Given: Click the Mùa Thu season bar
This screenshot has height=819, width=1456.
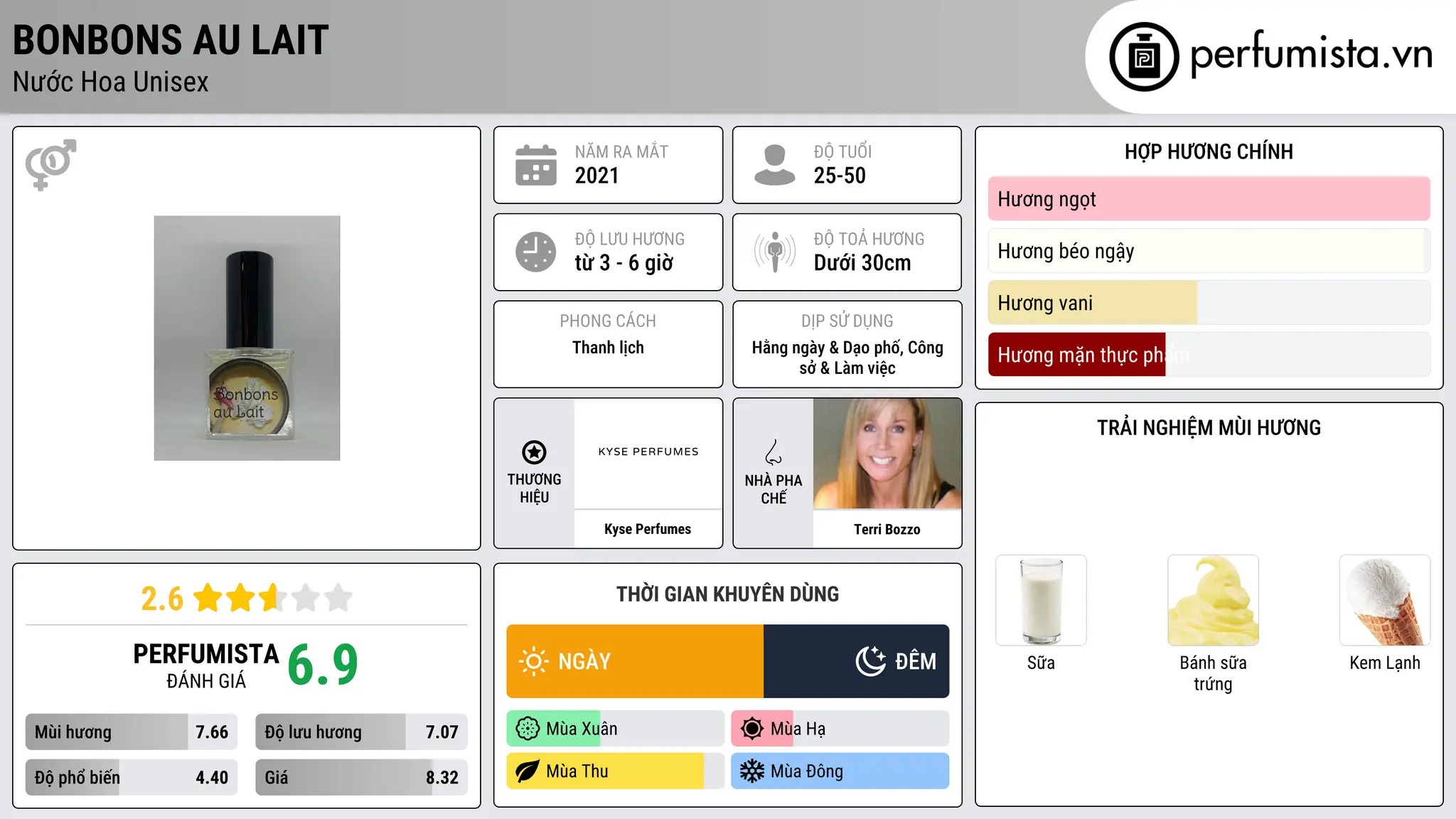Looking at the screenshot, I should point(616,771).
